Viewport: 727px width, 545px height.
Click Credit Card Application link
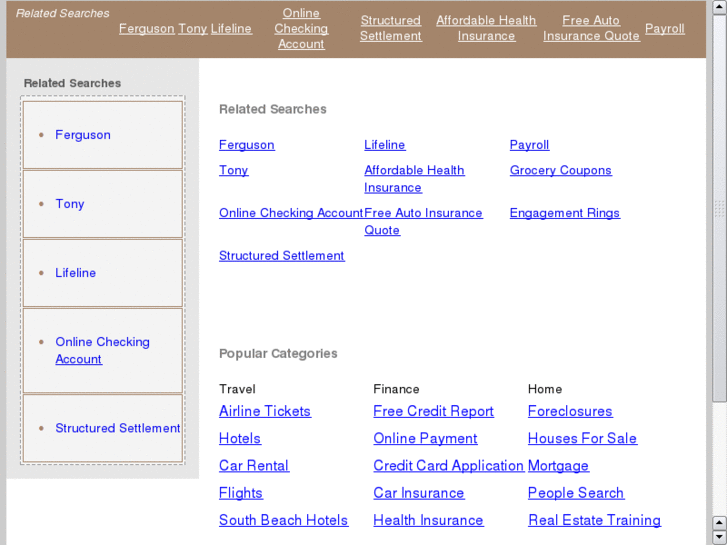pos(448,466)
